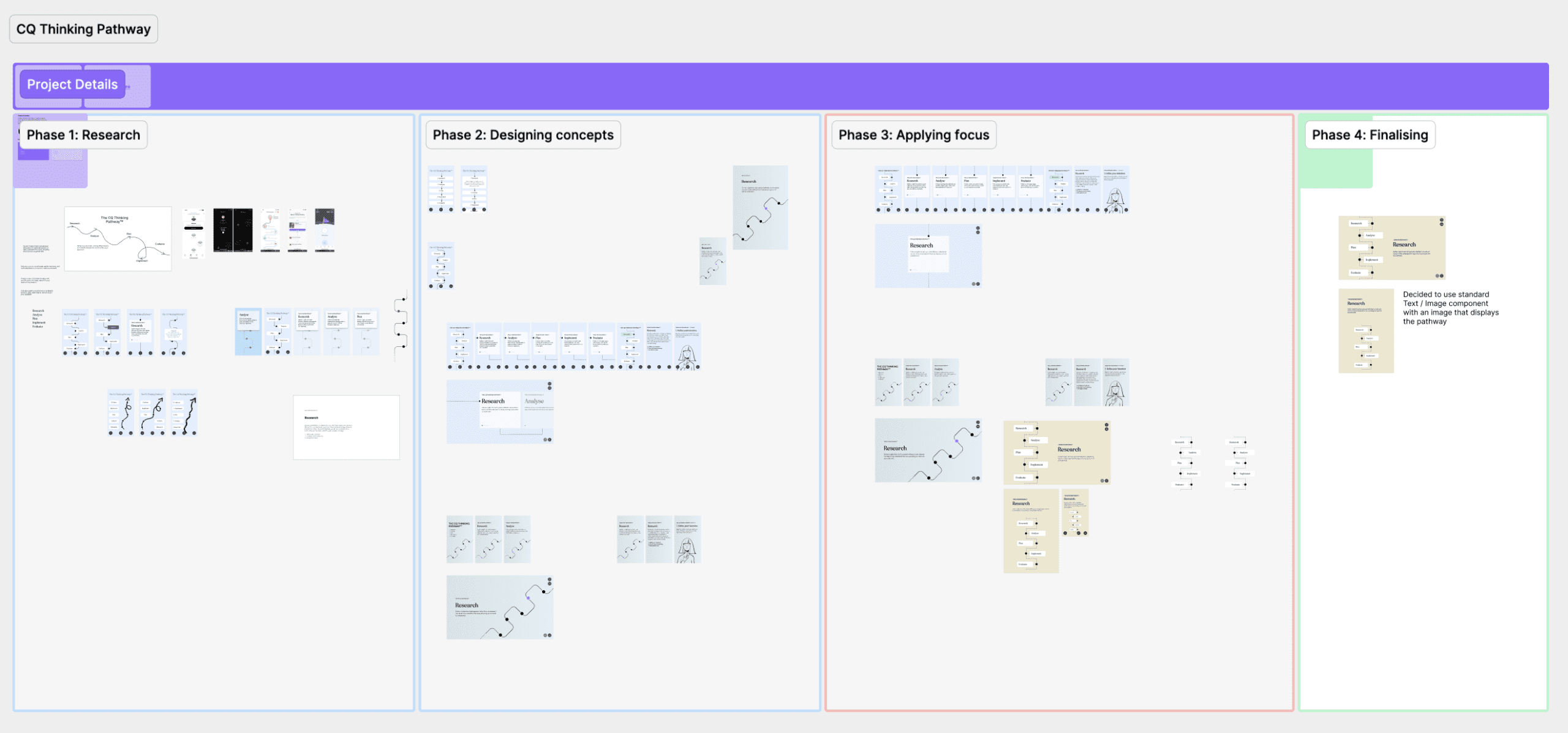Select the beige portrait Research frame in Phase 4
This screenshot has height=733, width=1568.
point(1366,331)
